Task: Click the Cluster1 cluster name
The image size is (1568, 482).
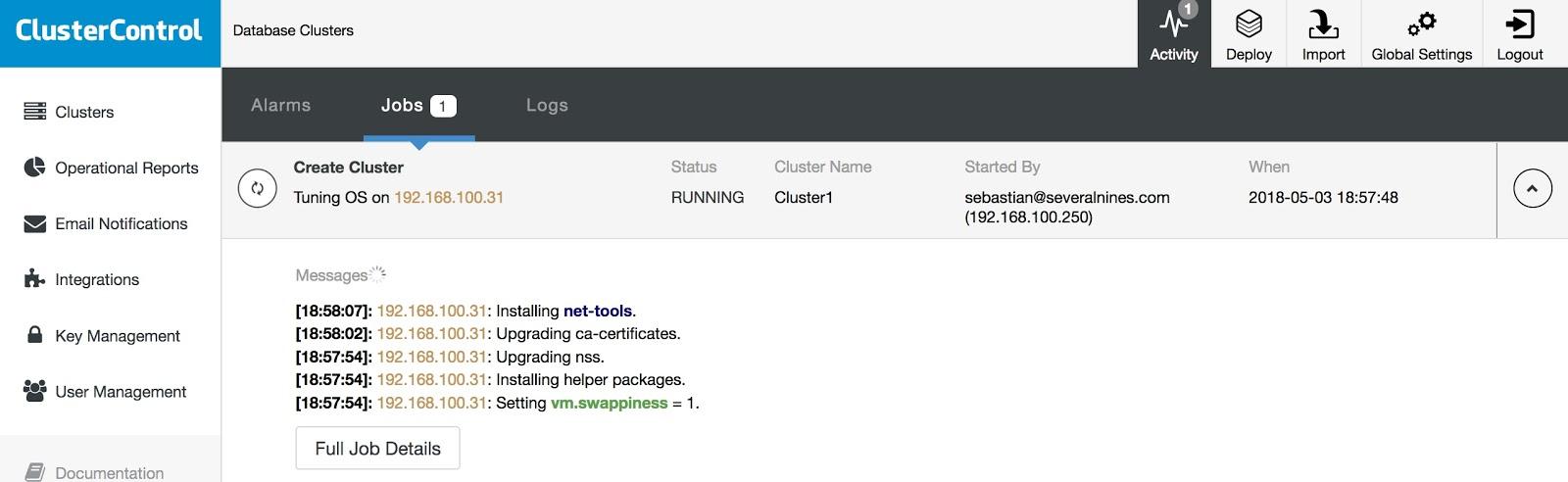Action: coord(804,197)
